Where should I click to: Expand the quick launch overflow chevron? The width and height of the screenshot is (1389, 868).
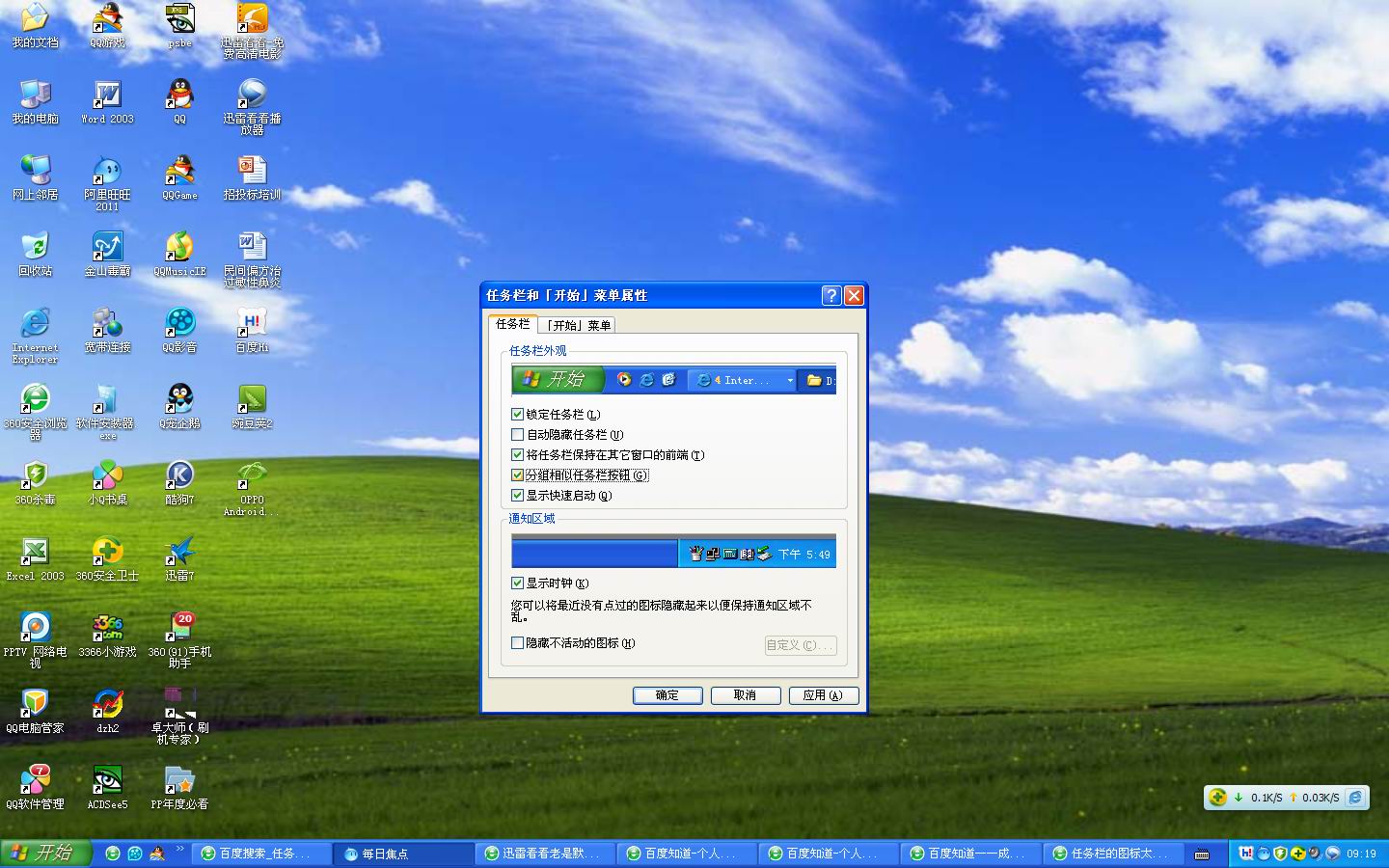179,850
